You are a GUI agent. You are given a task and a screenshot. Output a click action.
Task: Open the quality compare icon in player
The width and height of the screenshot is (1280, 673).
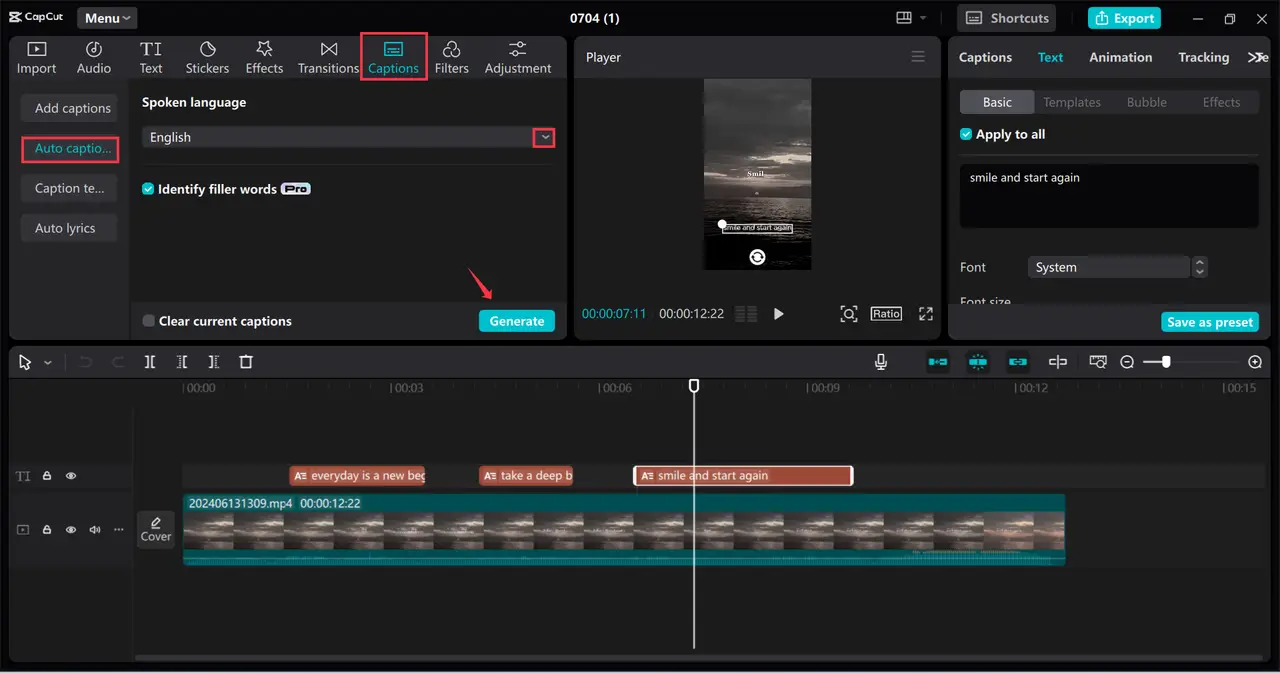746,314
